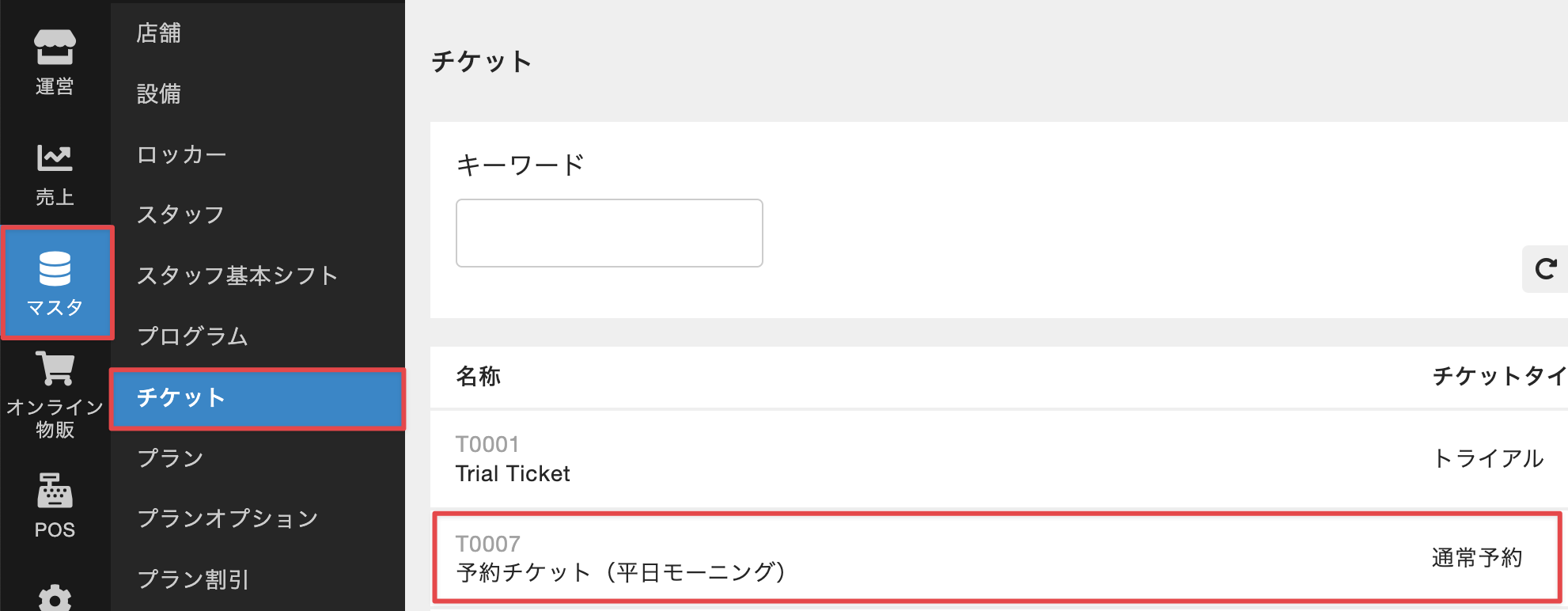Screen dimensions: 1568x611
Task: Open the 運営 store icon section
Action: pyautogui.click(x=55, y=48)
